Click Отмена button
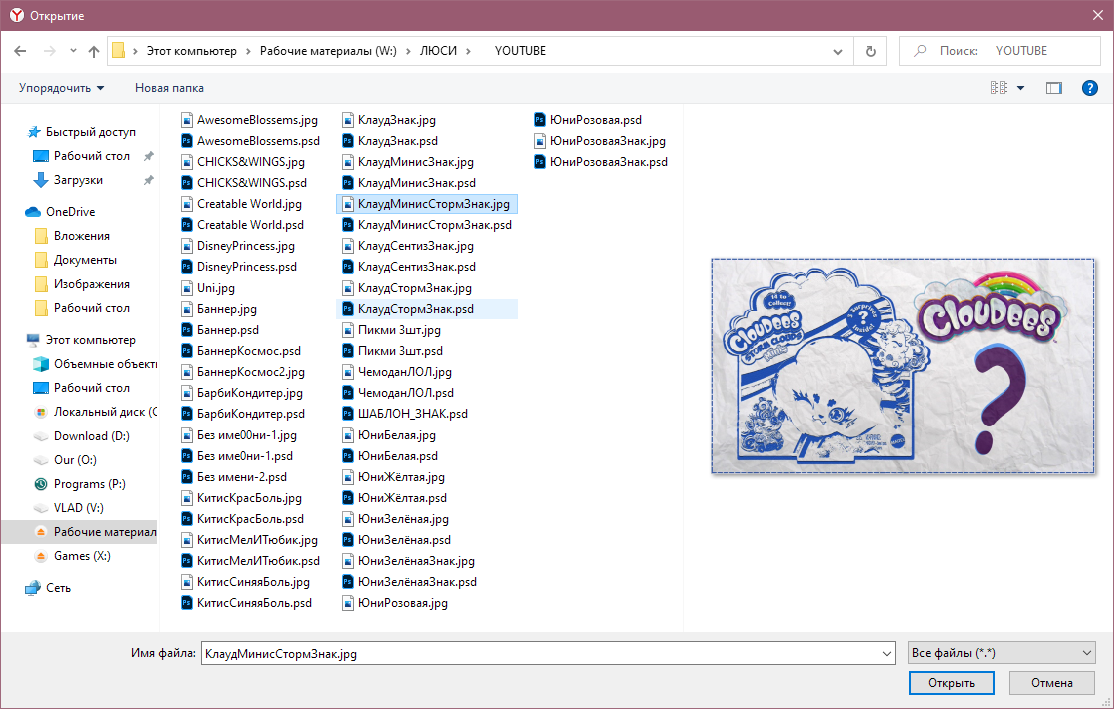This screenshot has width=1114, height=709. [x=1051, y=683]
